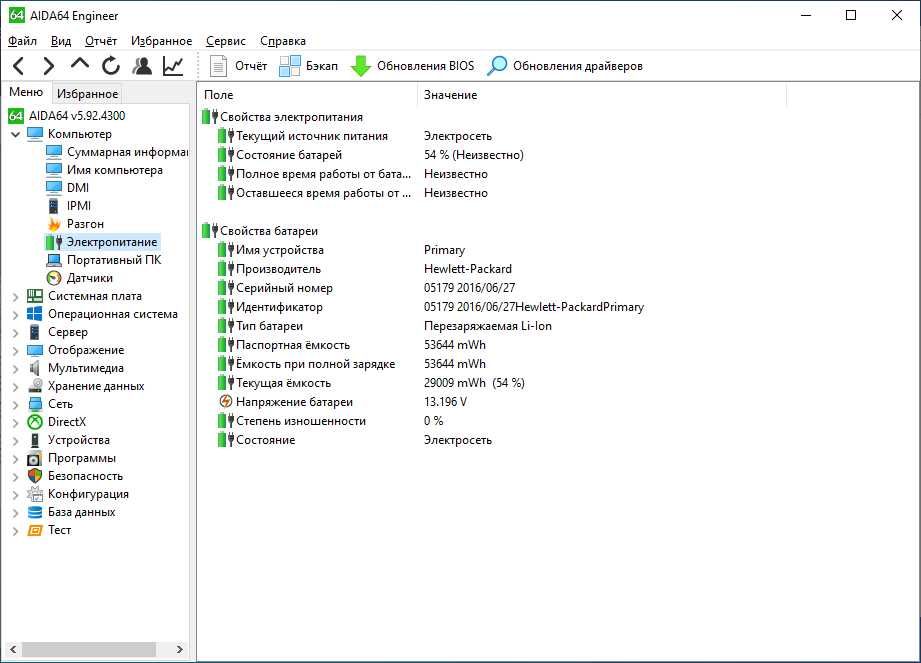The width and height of the screenshot is (921, 663).
Task: Click the Хранение данных drive icon
Action: (x=35, y=386)
